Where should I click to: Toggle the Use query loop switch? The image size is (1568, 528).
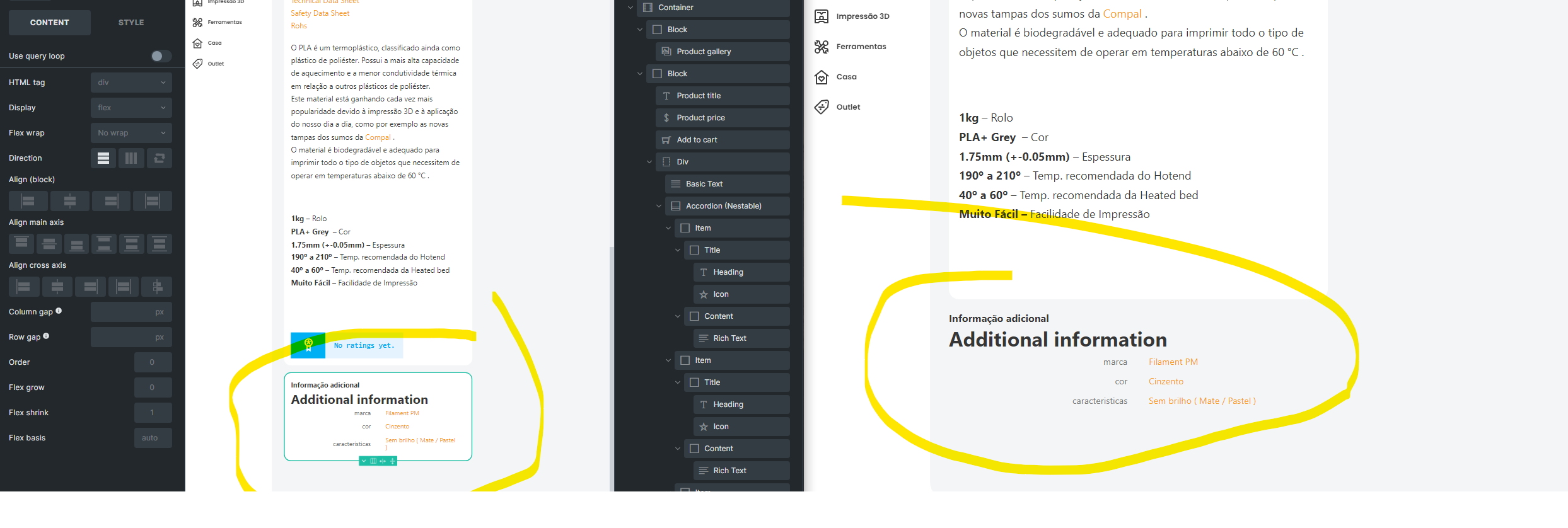coord(161,56)
